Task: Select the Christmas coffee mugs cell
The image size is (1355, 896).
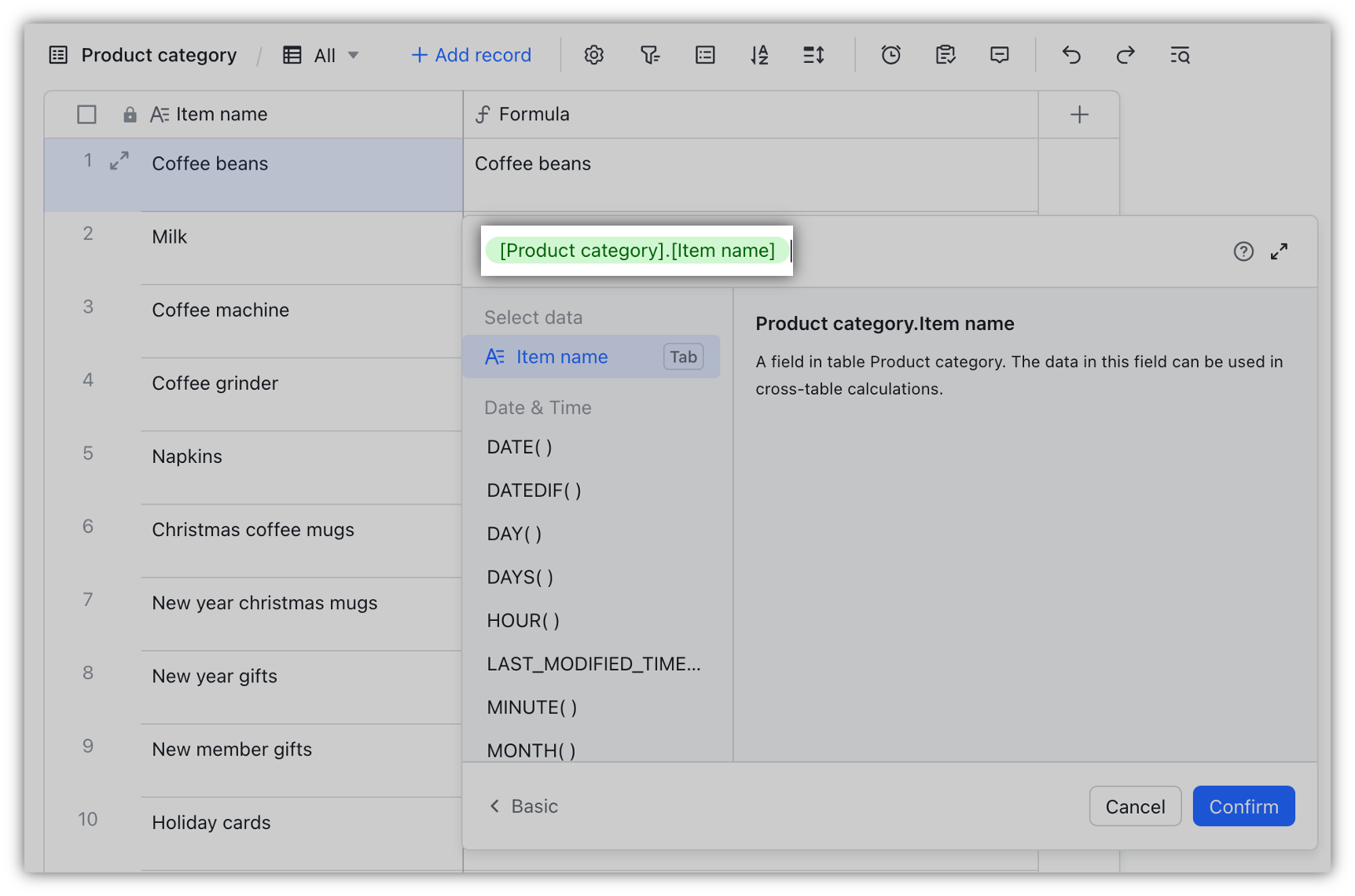Action: (301, 542)
